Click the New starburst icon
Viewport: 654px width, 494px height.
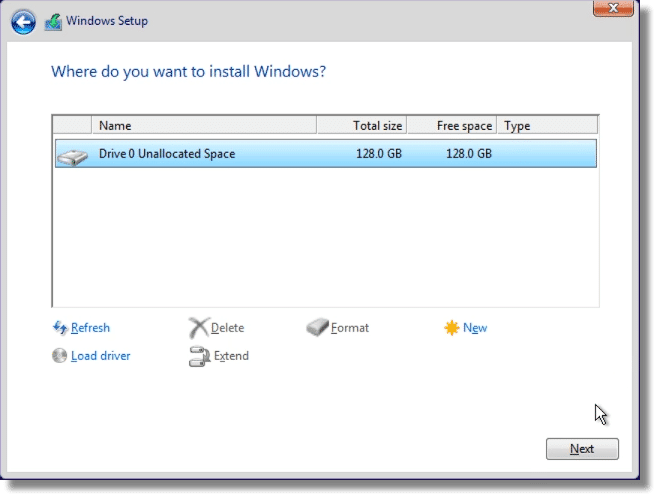[451, 328]
